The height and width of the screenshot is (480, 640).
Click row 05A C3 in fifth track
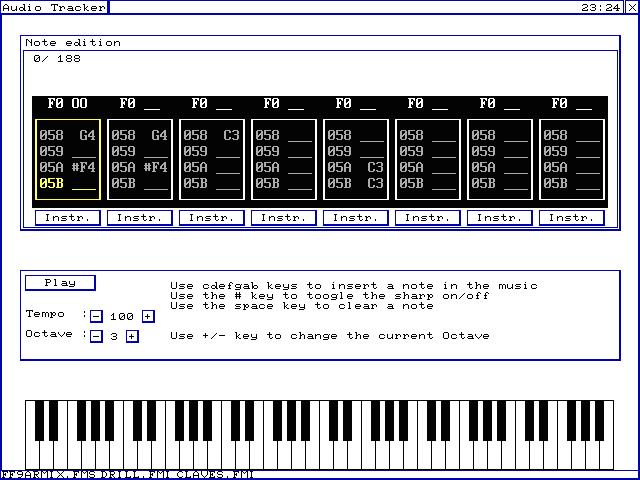coord(356,168)
